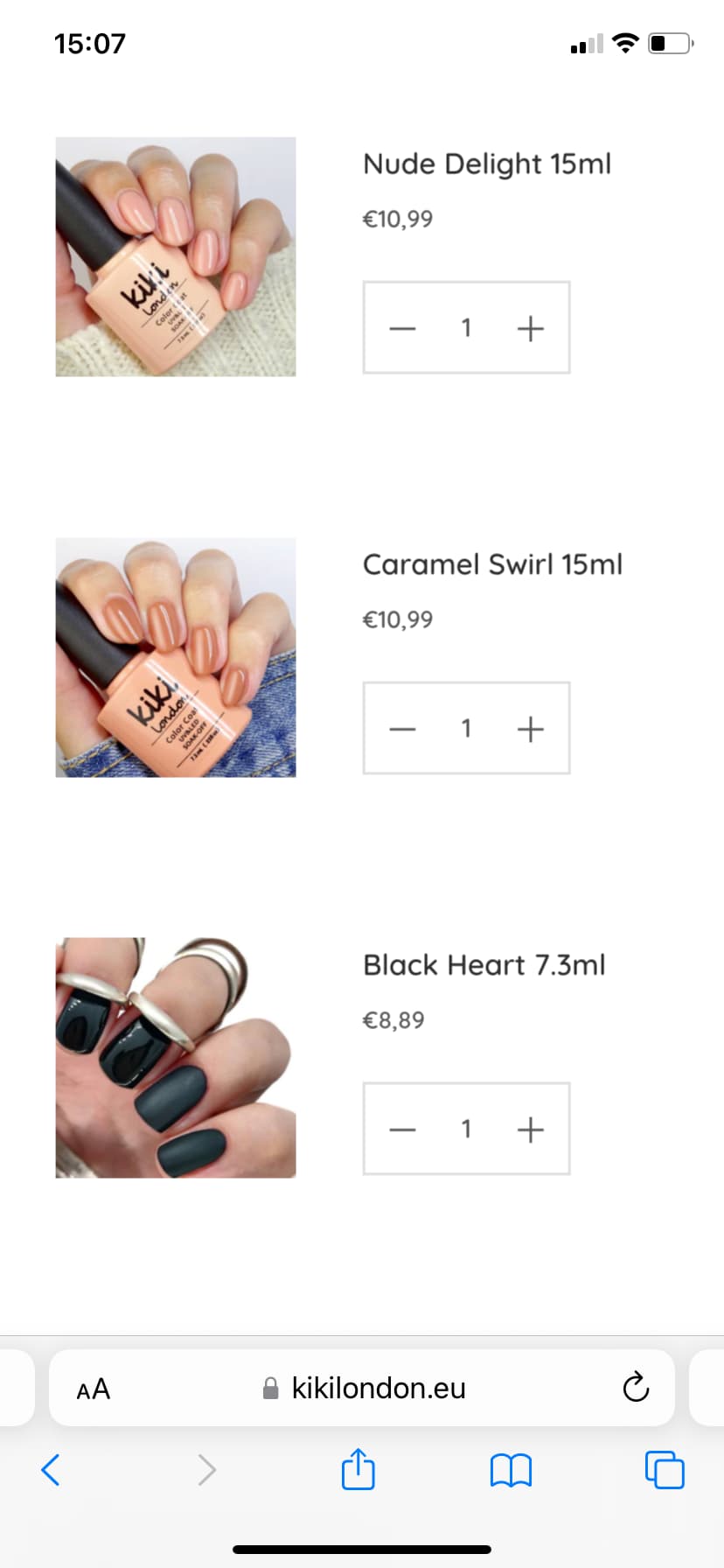Decrease Caramel Swirl quantity with minus

click(x=402, y=729)
